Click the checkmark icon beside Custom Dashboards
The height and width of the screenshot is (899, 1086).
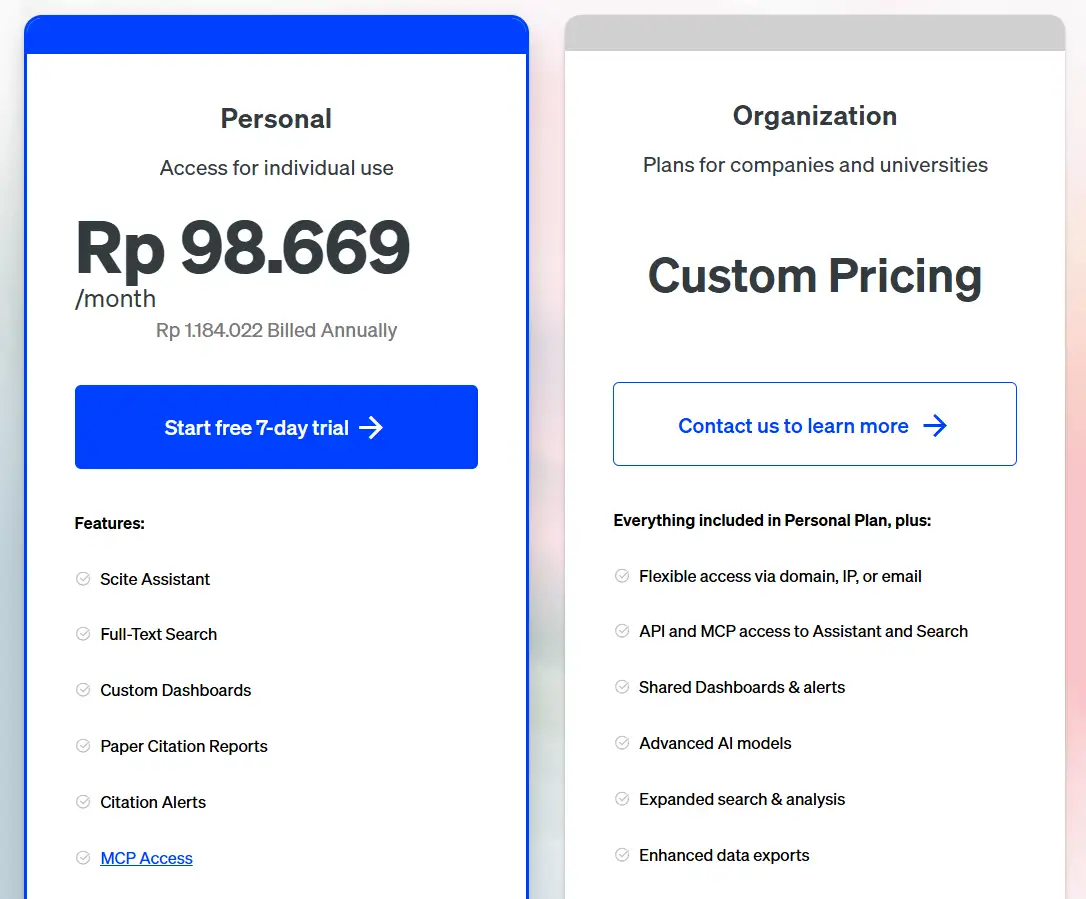pos(83,690)
